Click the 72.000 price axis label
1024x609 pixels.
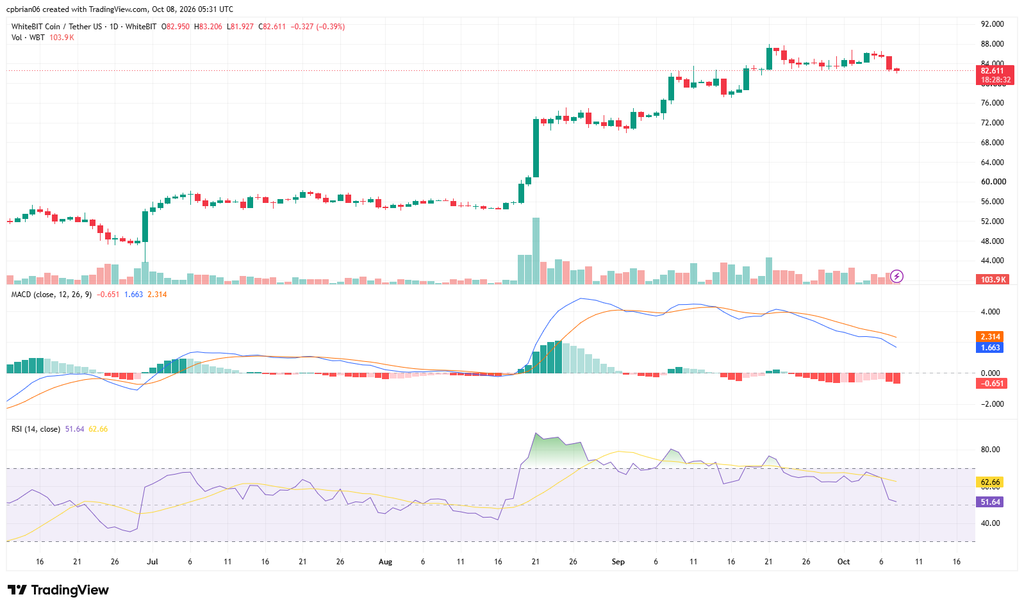click(992, 123)
